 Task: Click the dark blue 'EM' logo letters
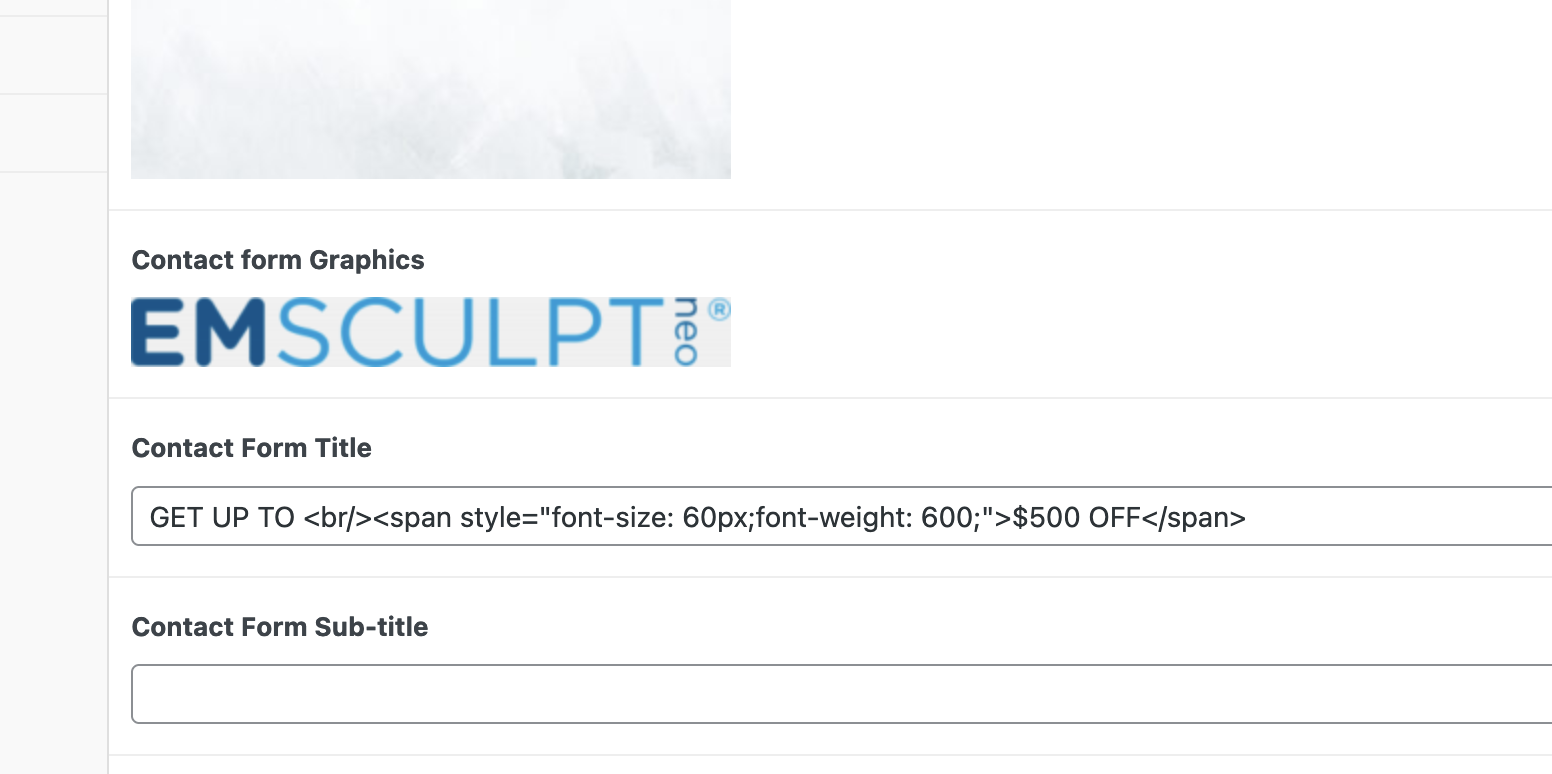click(x=197, y=333)
